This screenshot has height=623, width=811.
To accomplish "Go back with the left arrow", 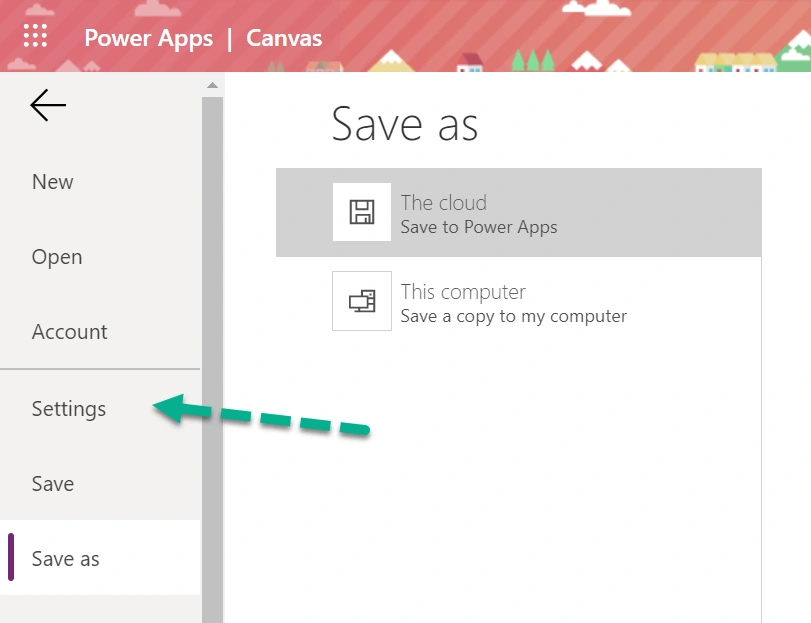I will tap(48, 105).
